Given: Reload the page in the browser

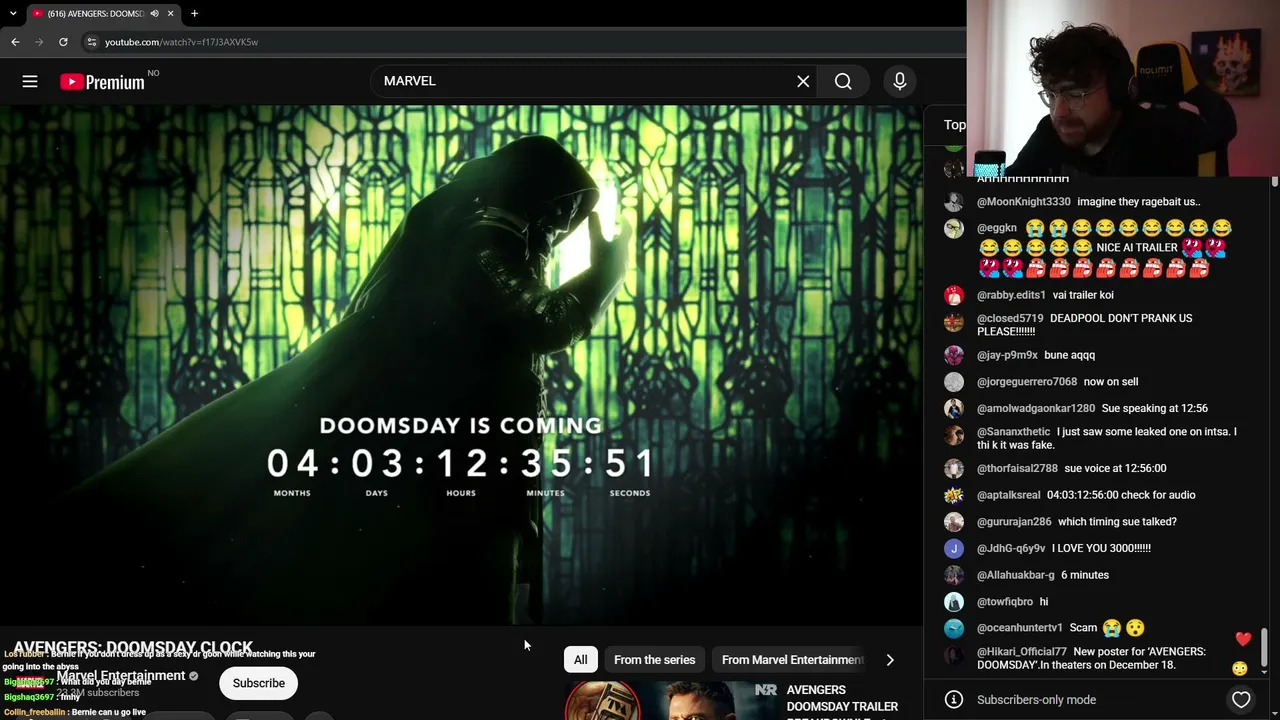Looking at the screenshot, I should point(63,42).
